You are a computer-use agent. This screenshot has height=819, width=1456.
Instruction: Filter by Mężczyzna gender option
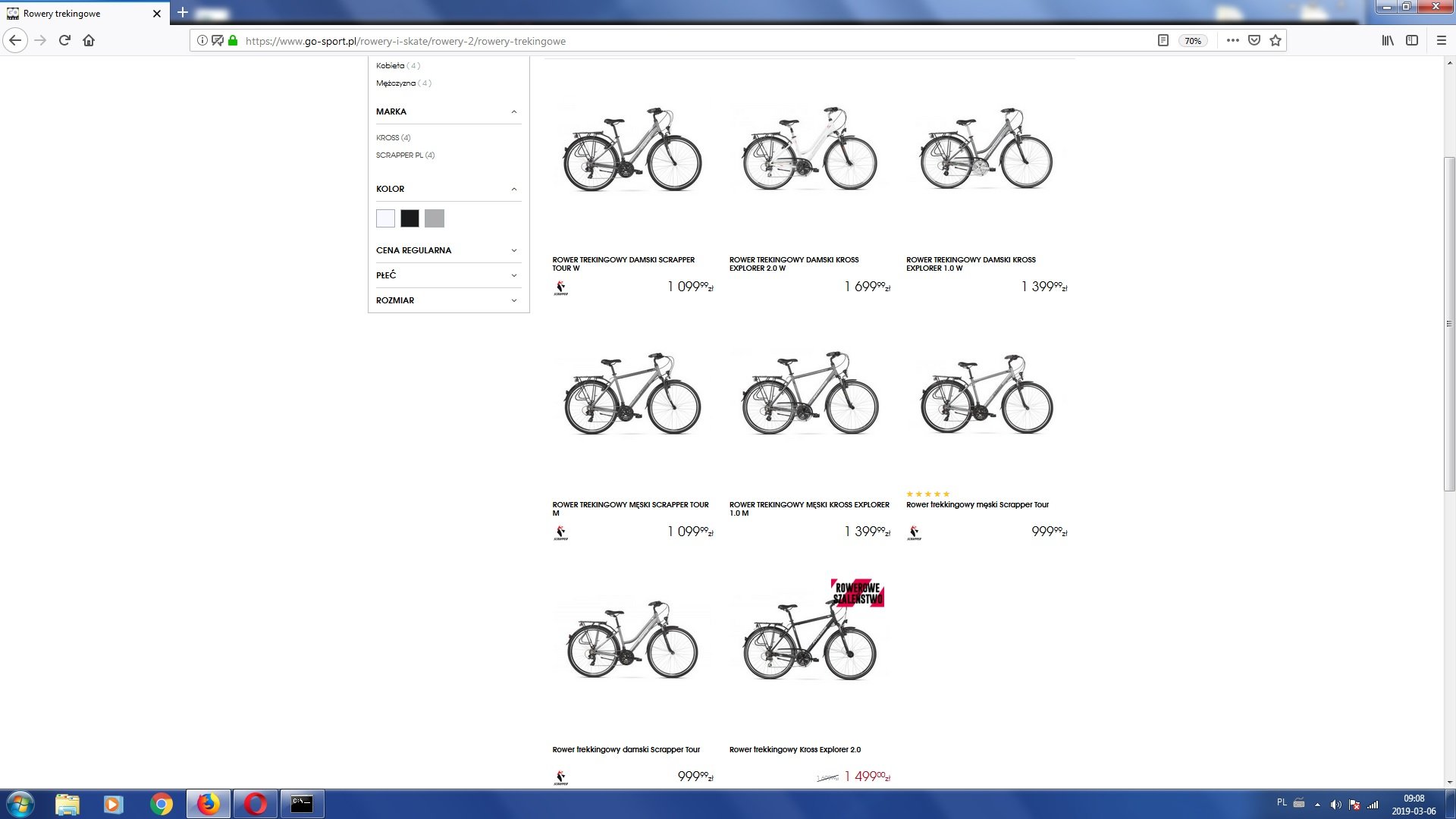click(x=396, y=83)
